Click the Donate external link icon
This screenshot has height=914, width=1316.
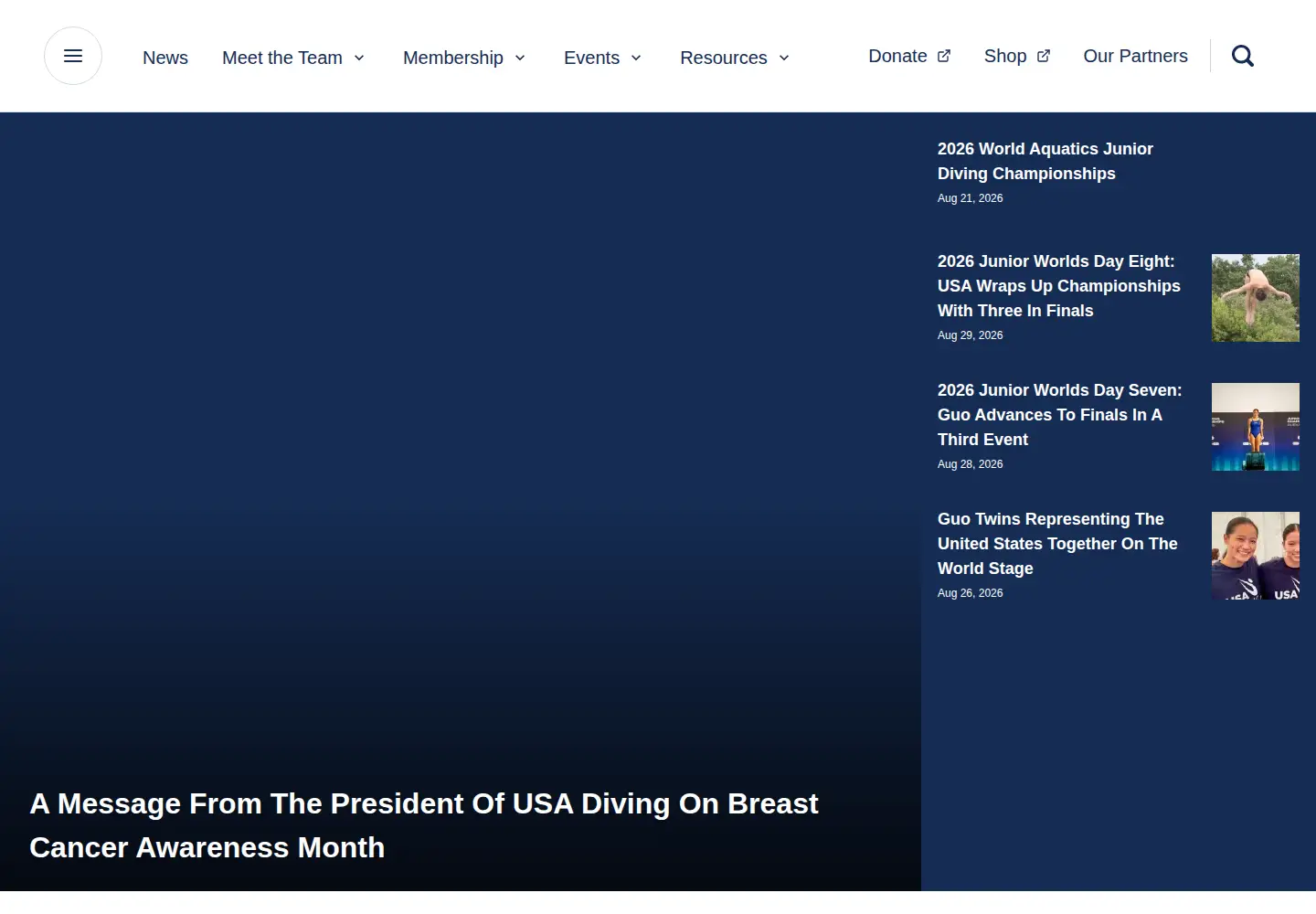[x=944, y=56]
